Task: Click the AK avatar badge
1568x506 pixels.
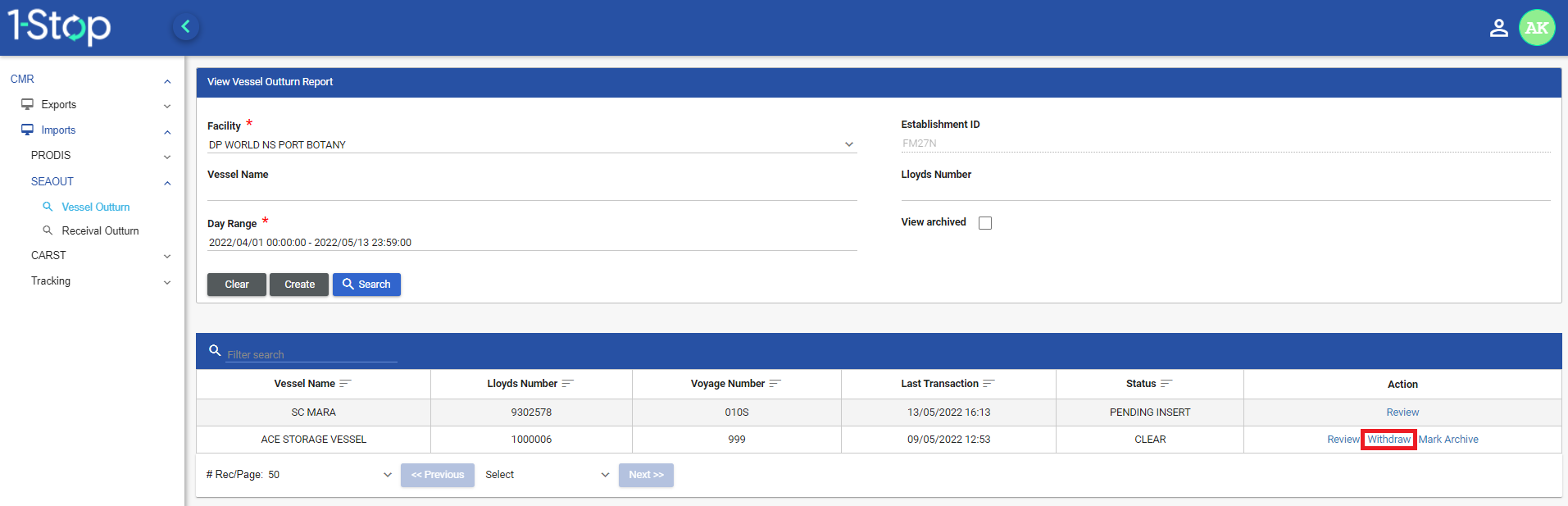Action: [x=1537, y=28]
